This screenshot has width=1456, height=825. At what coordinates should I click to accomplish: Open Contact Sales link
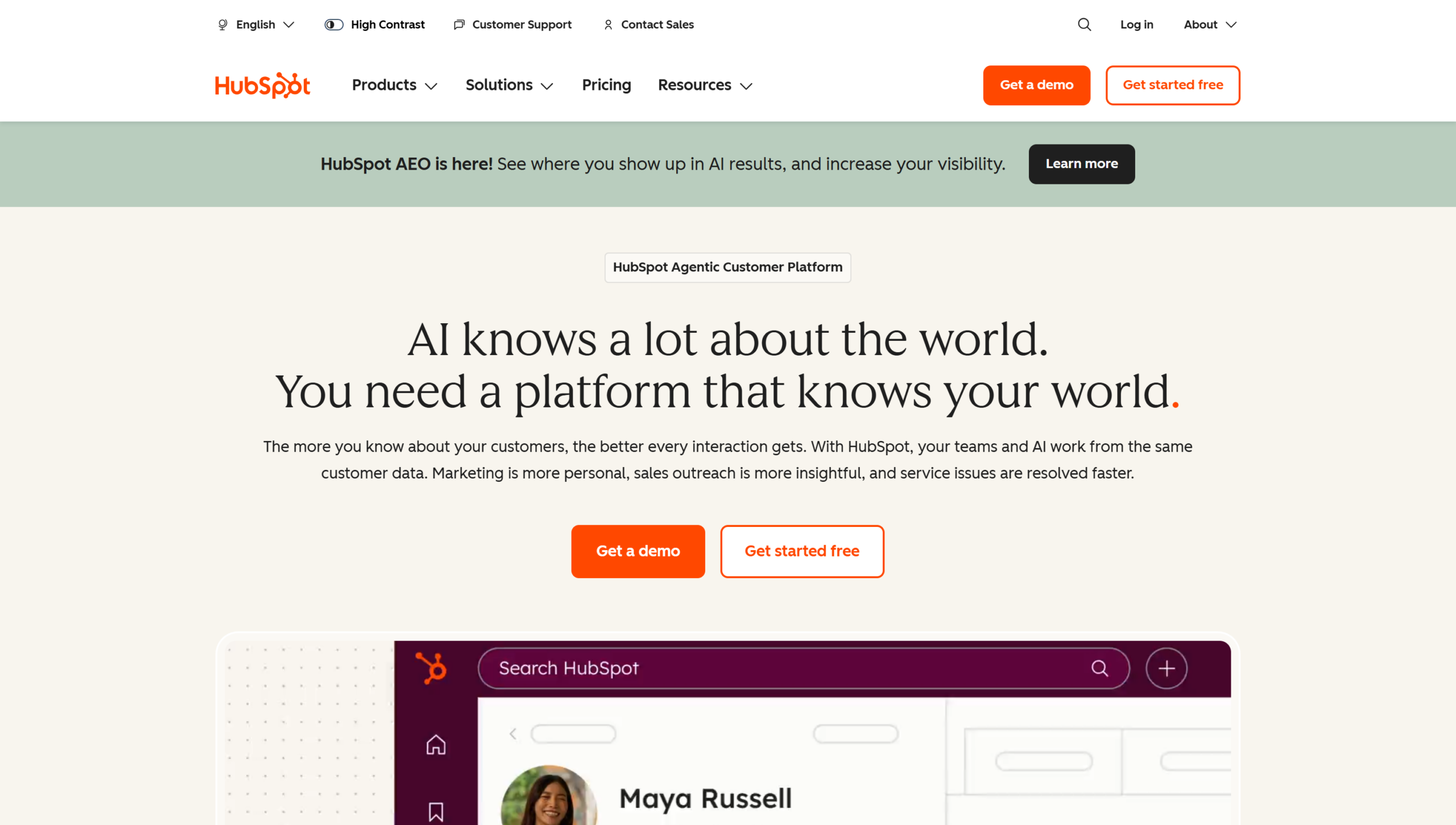pyautogui.click(x=649, y=24)
